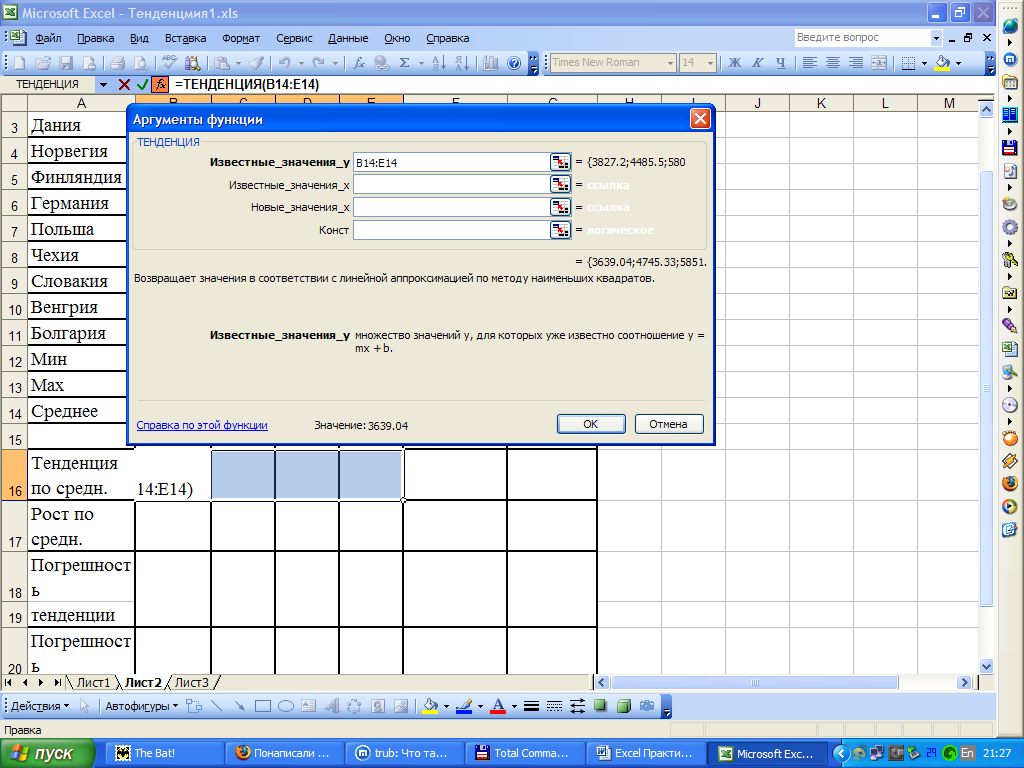
Task: Collapse dialog via Известные_значения_y range selector
Action: point(560,162)
